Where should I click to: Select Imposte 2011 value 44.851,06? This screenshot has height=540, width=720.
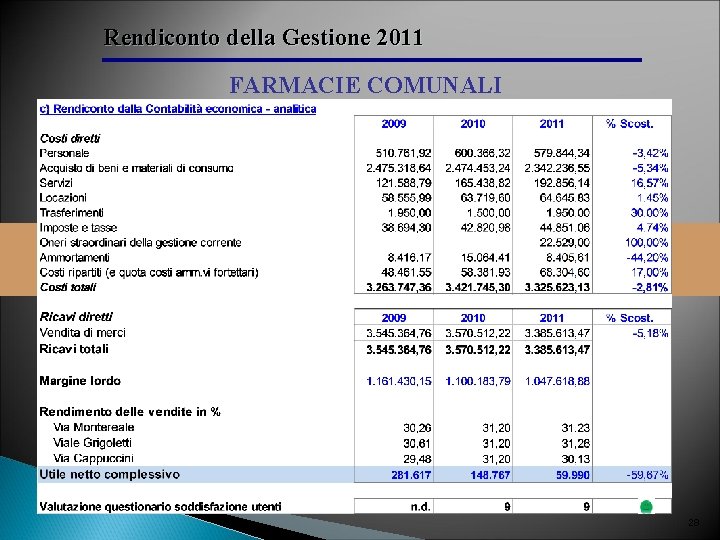[x=564, y=228]
